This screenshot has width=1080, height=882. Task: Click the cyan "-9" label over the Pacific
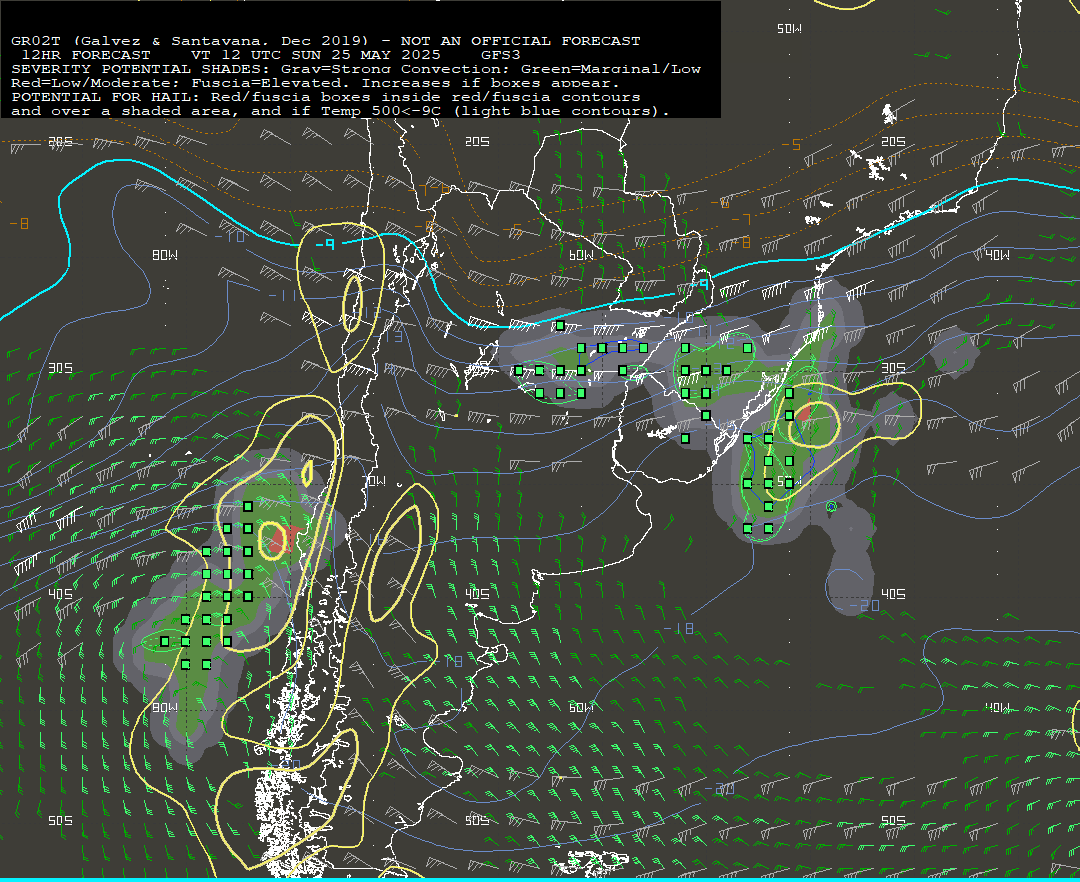324,244
